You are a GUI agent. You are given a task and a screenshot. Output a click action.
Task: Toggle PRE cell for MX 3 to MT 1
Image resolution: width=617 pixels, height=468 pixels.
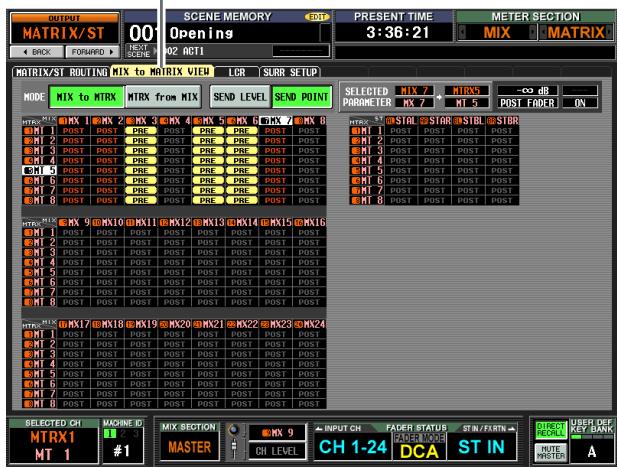pyautogui.click(x=140, y=131)
